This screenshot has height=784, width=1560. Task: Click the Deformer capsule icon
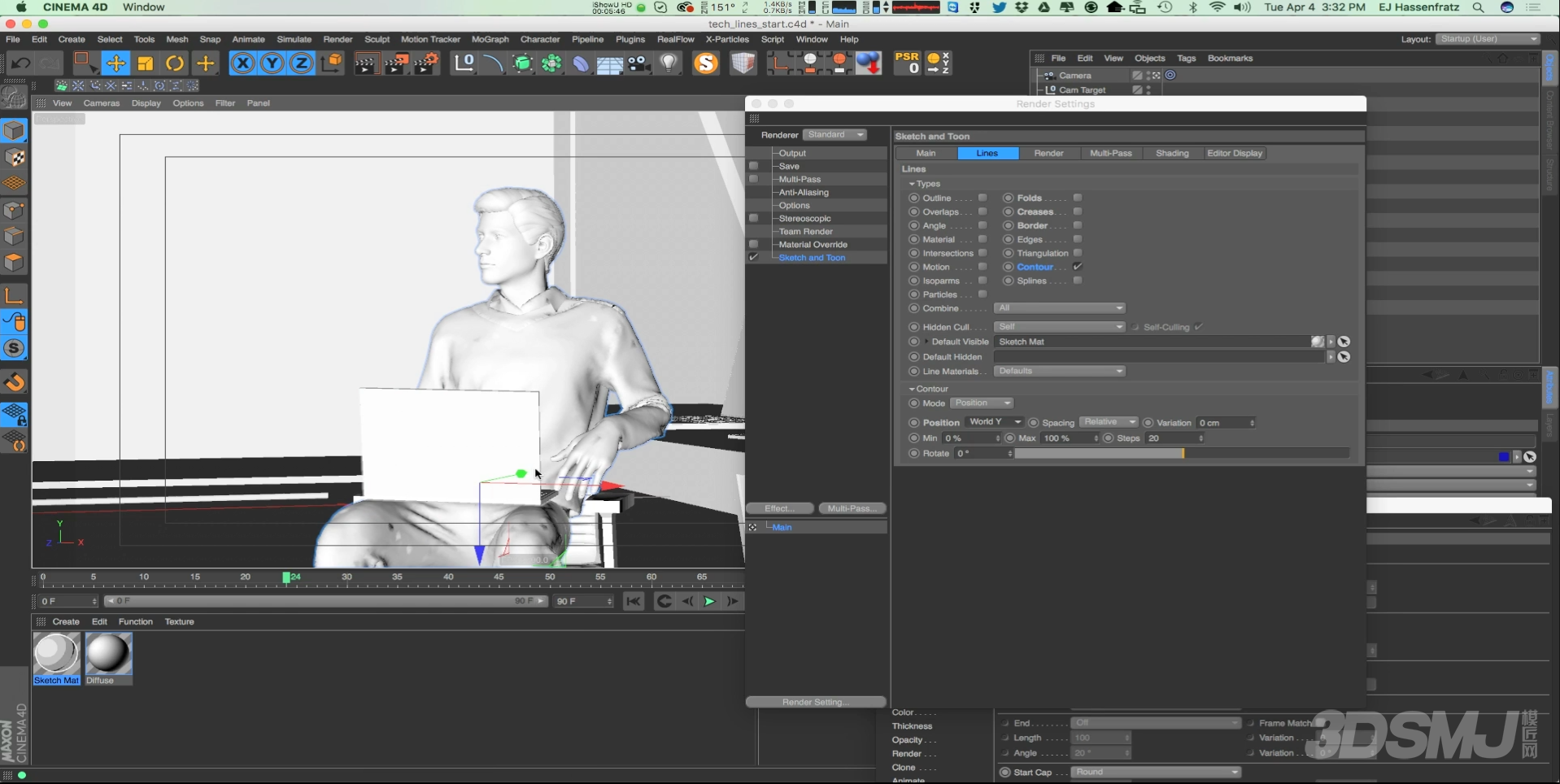click(x=581, y=63)
